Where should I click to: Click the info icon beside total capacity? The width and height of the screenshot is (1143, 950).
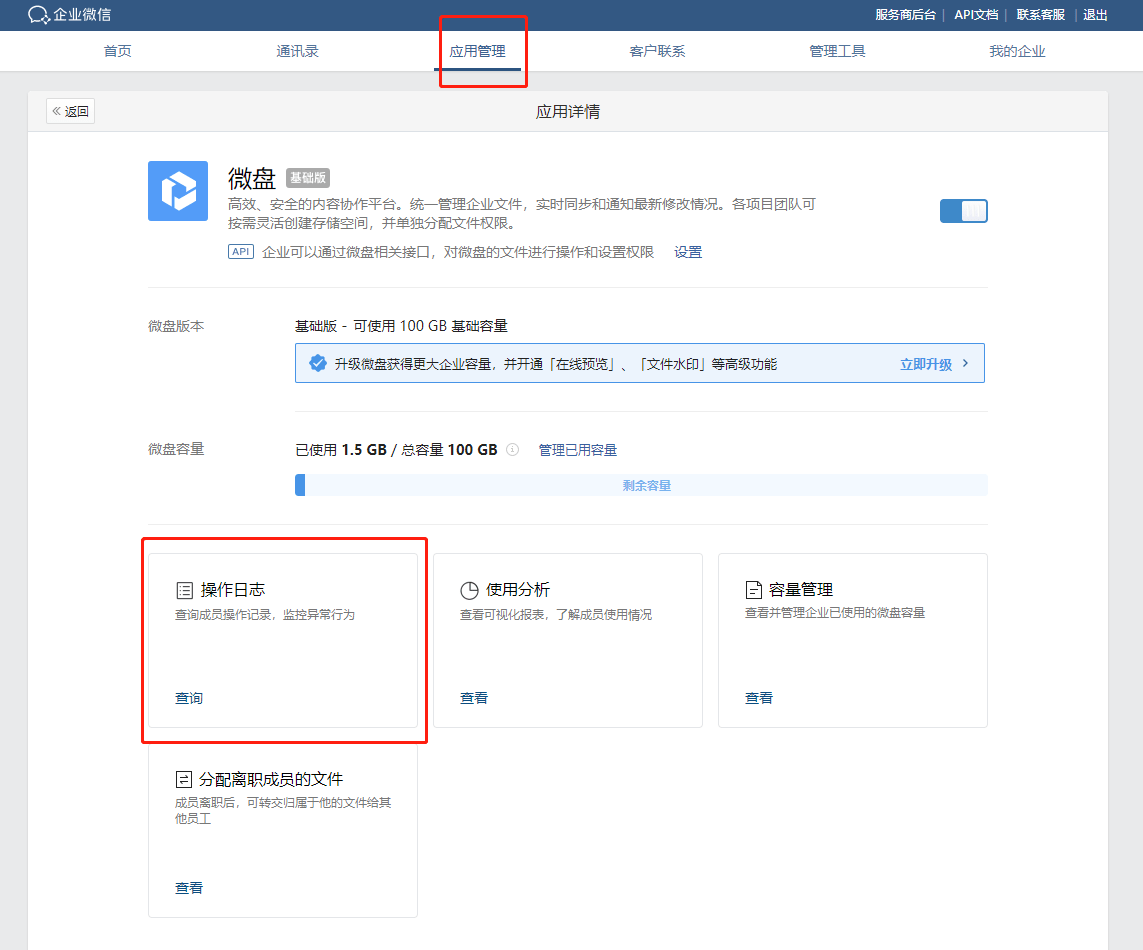click(x=513, y=449)
